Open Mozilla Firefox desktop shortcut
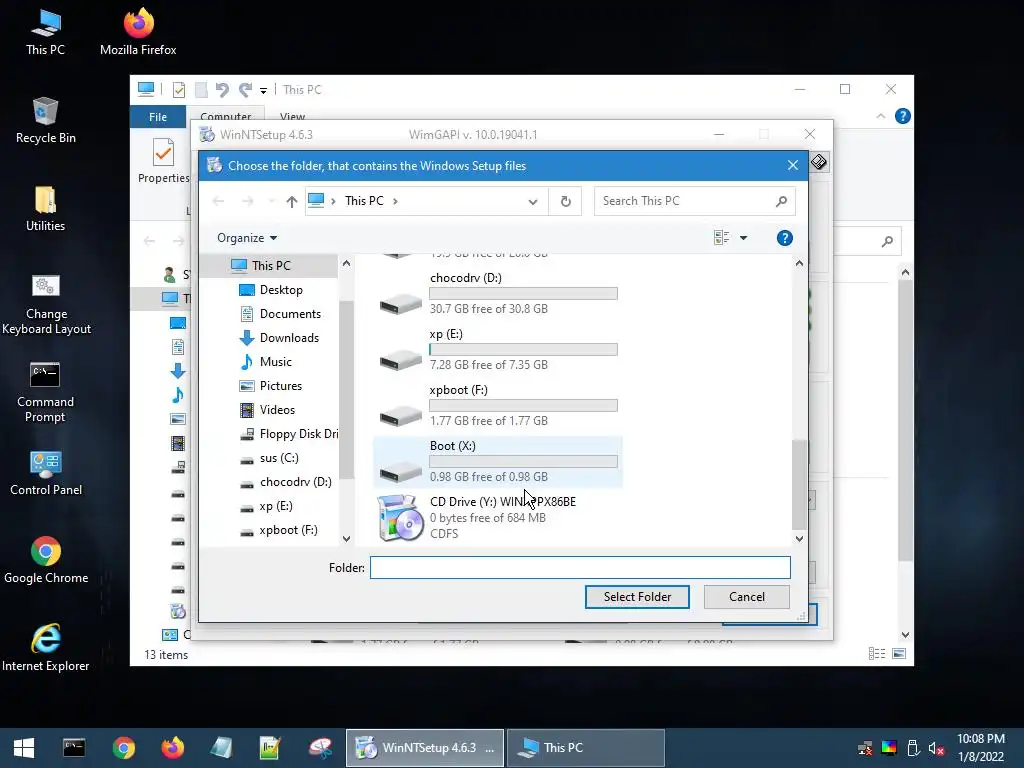 pyautogui.click(x=138, y=33)
